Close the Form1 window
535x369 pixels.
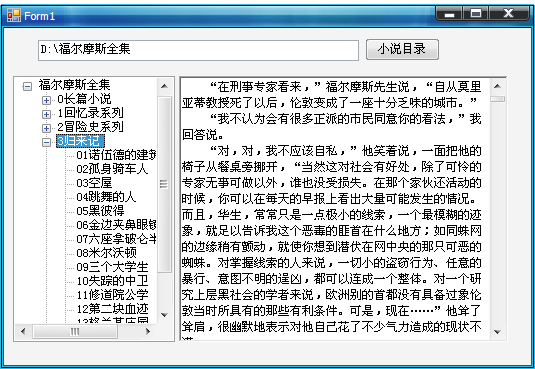pyautogui.click(x=509, y=14)
